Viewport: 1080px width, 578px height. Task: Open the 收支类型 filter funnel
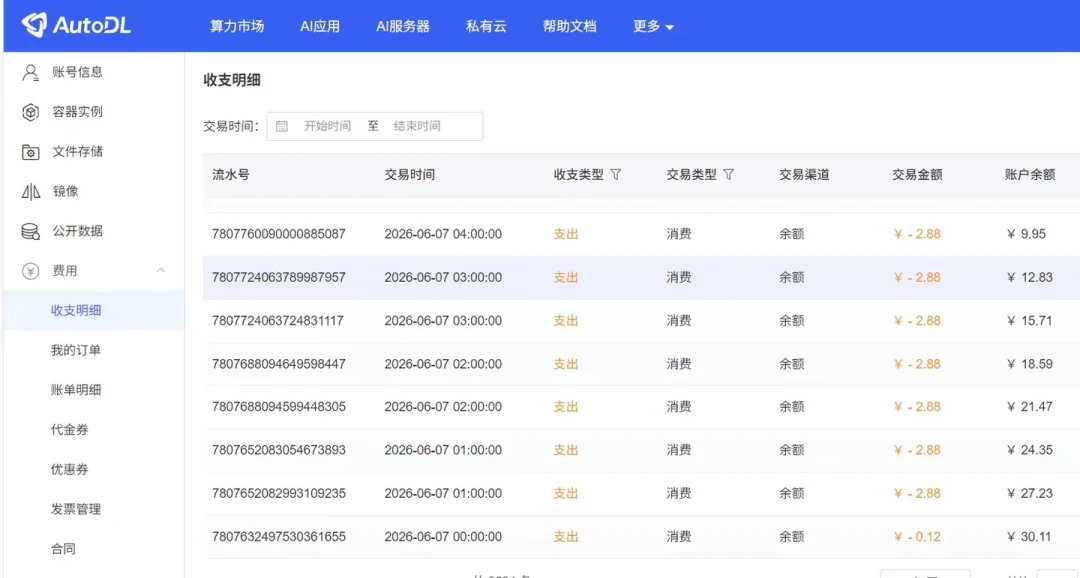click(x=616, y=174)
